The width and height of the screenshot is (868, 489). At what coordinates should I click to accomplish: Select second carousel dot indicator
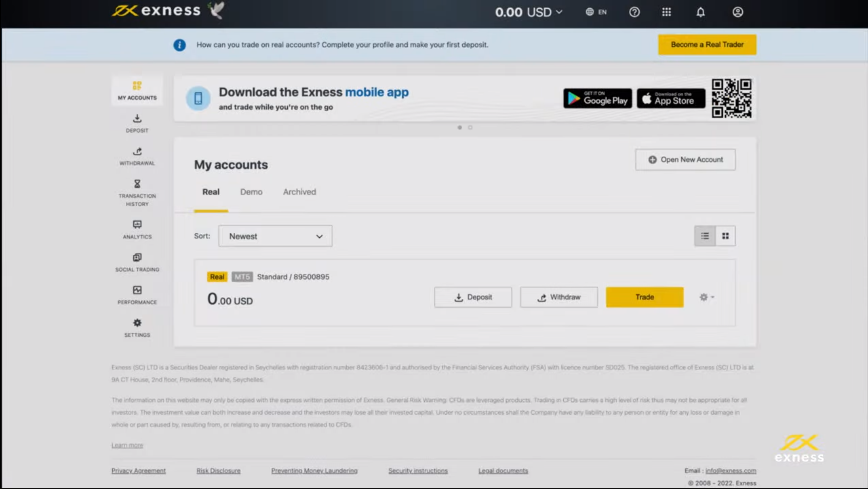click(470, 127)
